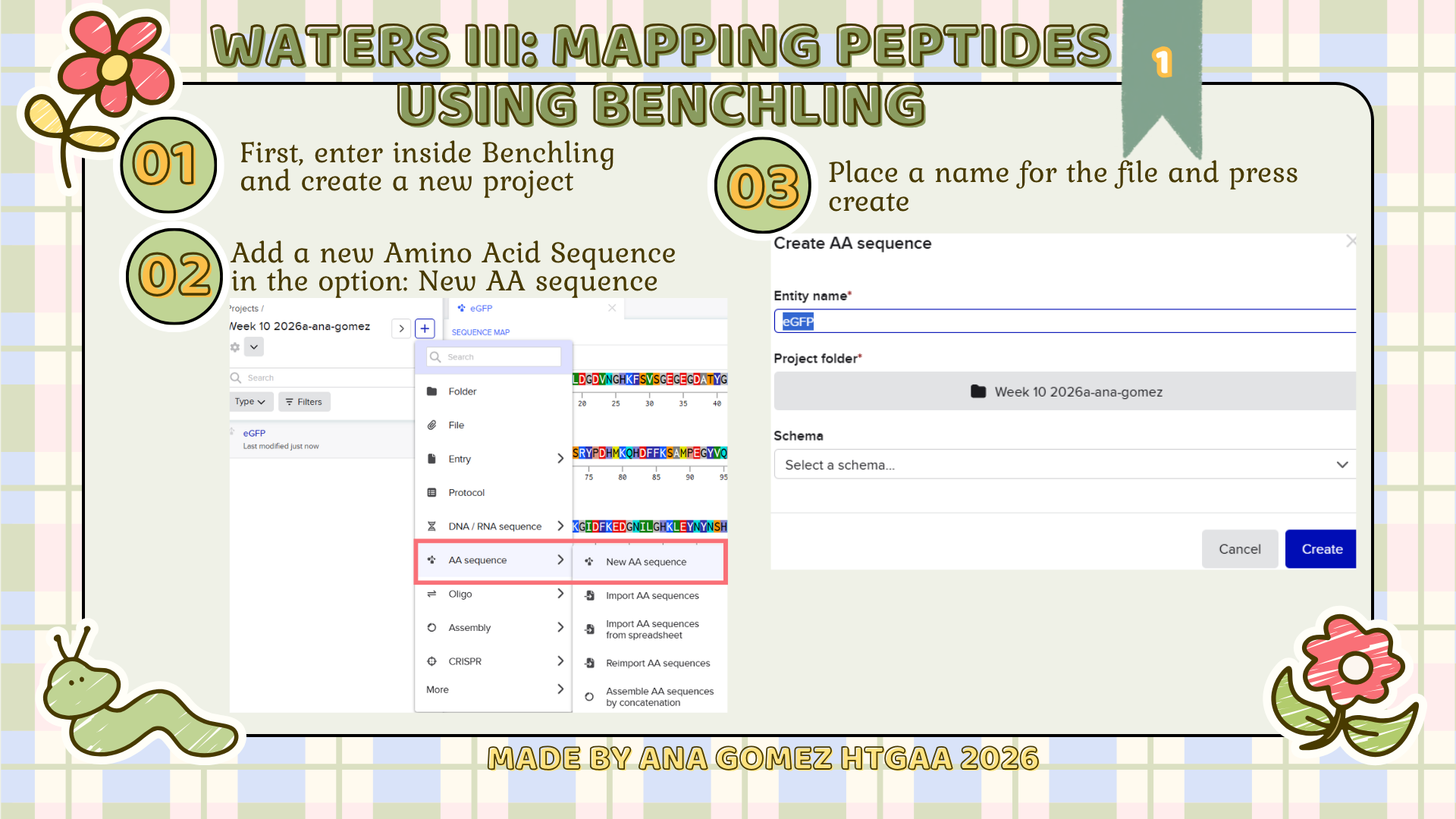Click the chevron next to the project name
The image size is (1456, 819).
(401, 328)
